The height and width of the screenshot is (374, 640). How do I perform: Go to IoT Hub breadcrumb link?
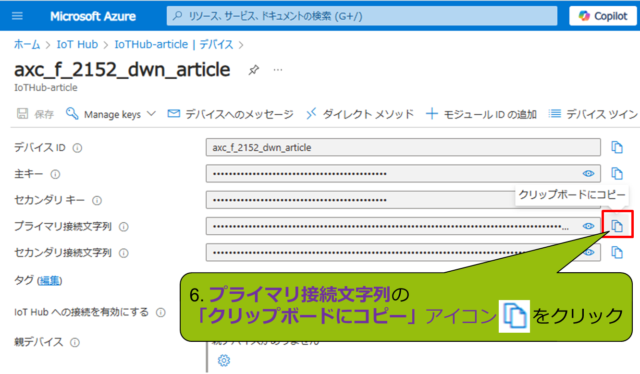click(77, 44)
